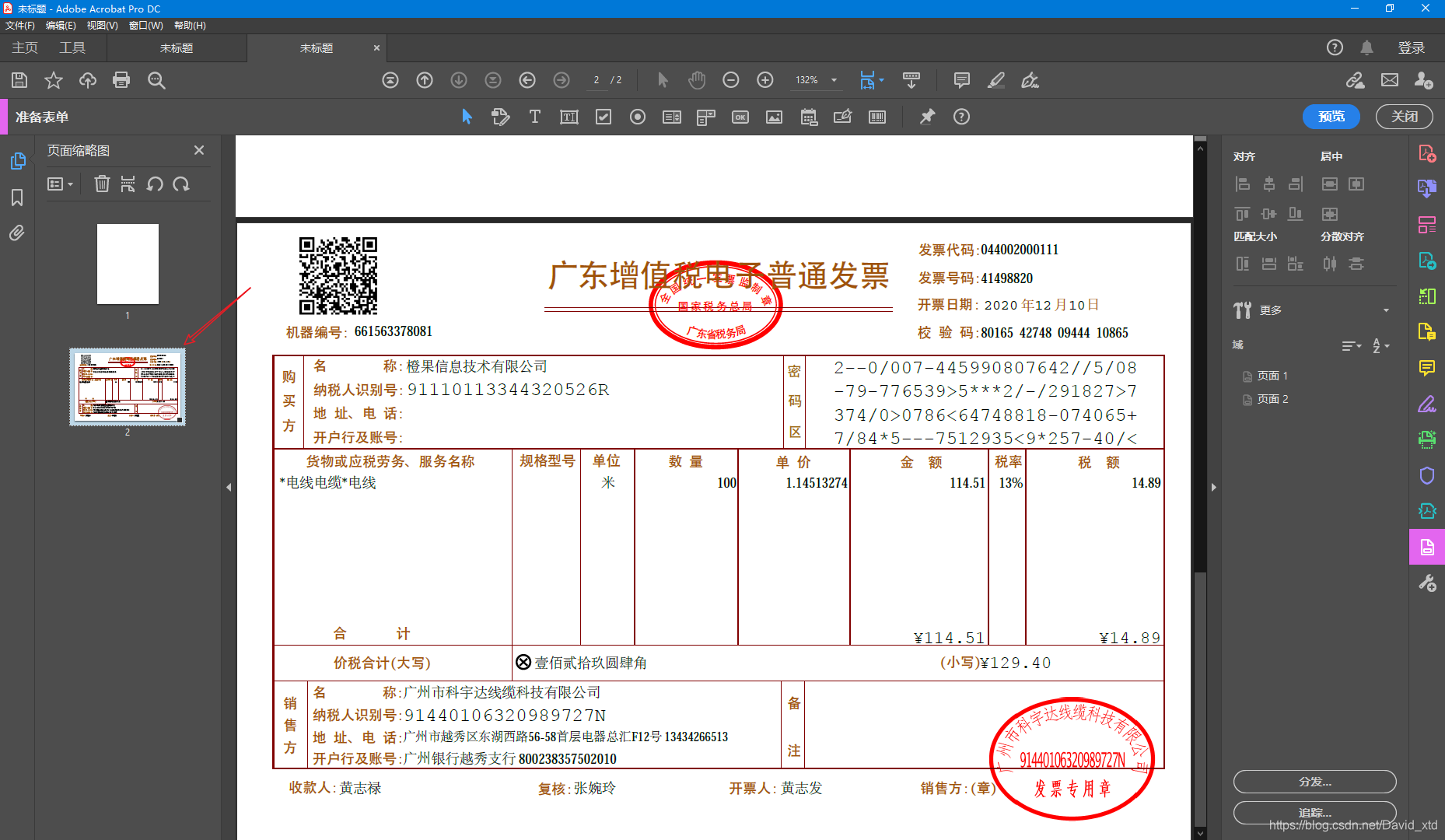Viewport: 1445px width, 840px height.
Task: Select the Barcode field tool
Action: click(876, 117)
